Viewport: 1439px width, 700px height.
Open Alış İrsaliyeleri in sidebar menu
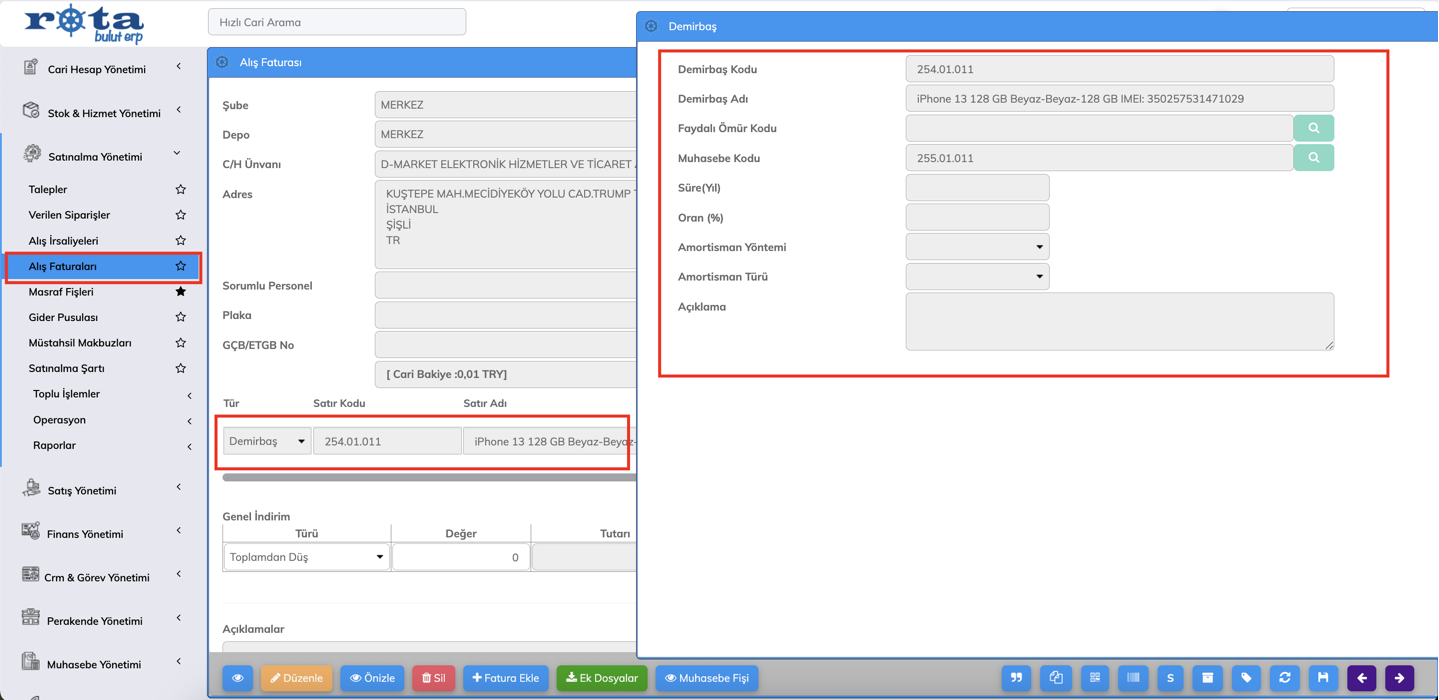63,241
